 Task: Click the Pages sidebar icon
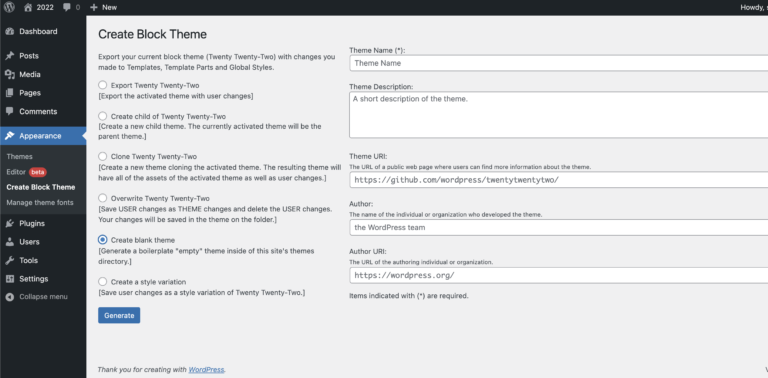click(x=9, y=93)
